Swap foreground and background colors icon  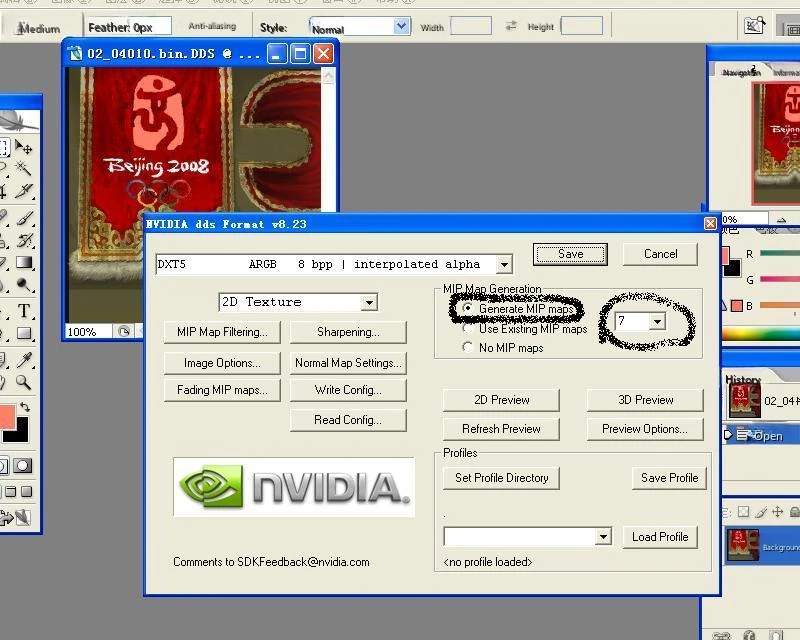click(x=24, y=407)
